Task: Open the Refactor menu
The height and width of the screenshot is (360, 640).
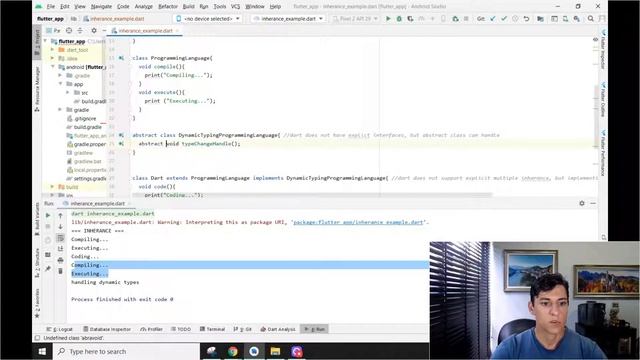Action: 168,7
